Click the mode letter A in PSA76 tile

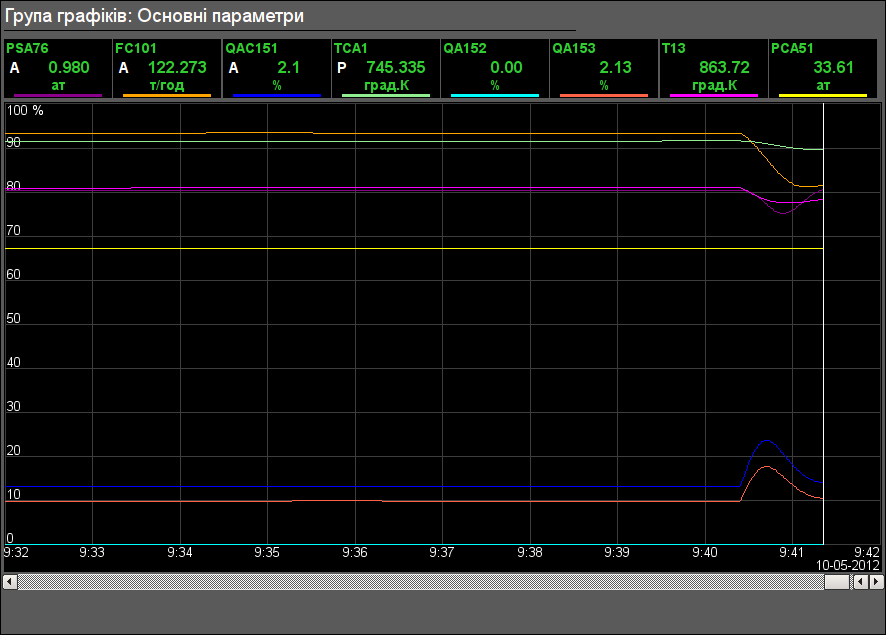pos(15,68)
